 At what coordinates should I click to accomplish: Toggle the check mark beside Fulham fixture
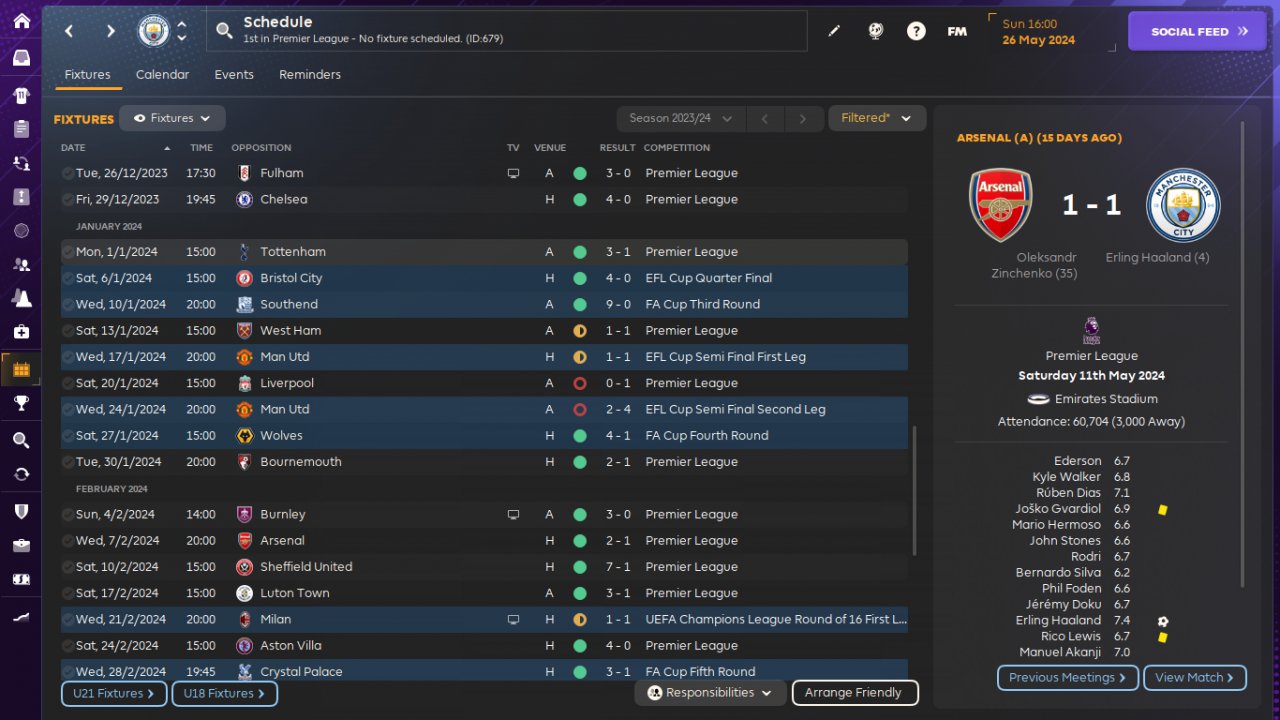67,173
